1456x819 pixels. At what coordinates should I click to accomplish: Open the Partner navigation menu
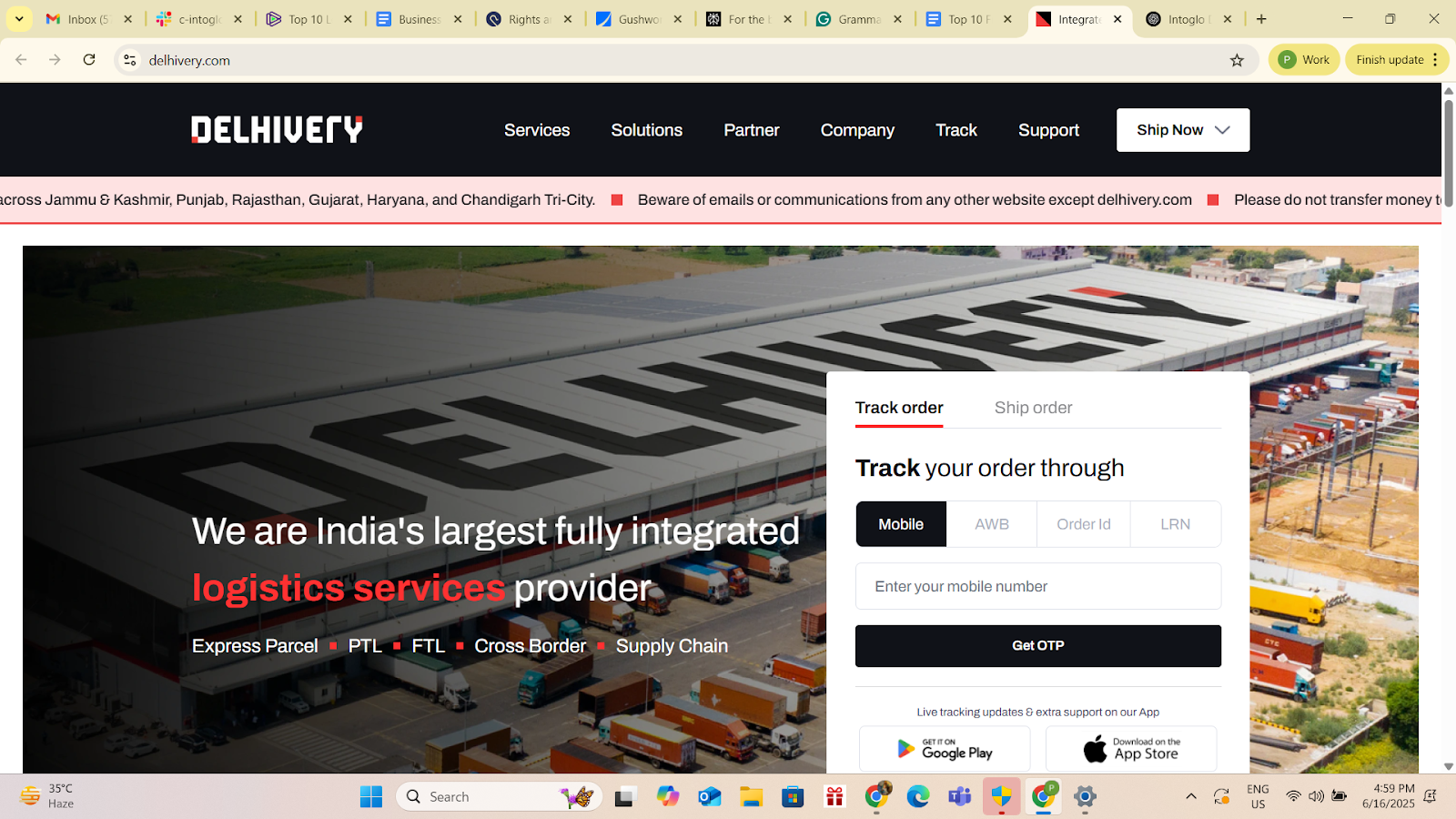pyautogui.click(x=752, y=130)
